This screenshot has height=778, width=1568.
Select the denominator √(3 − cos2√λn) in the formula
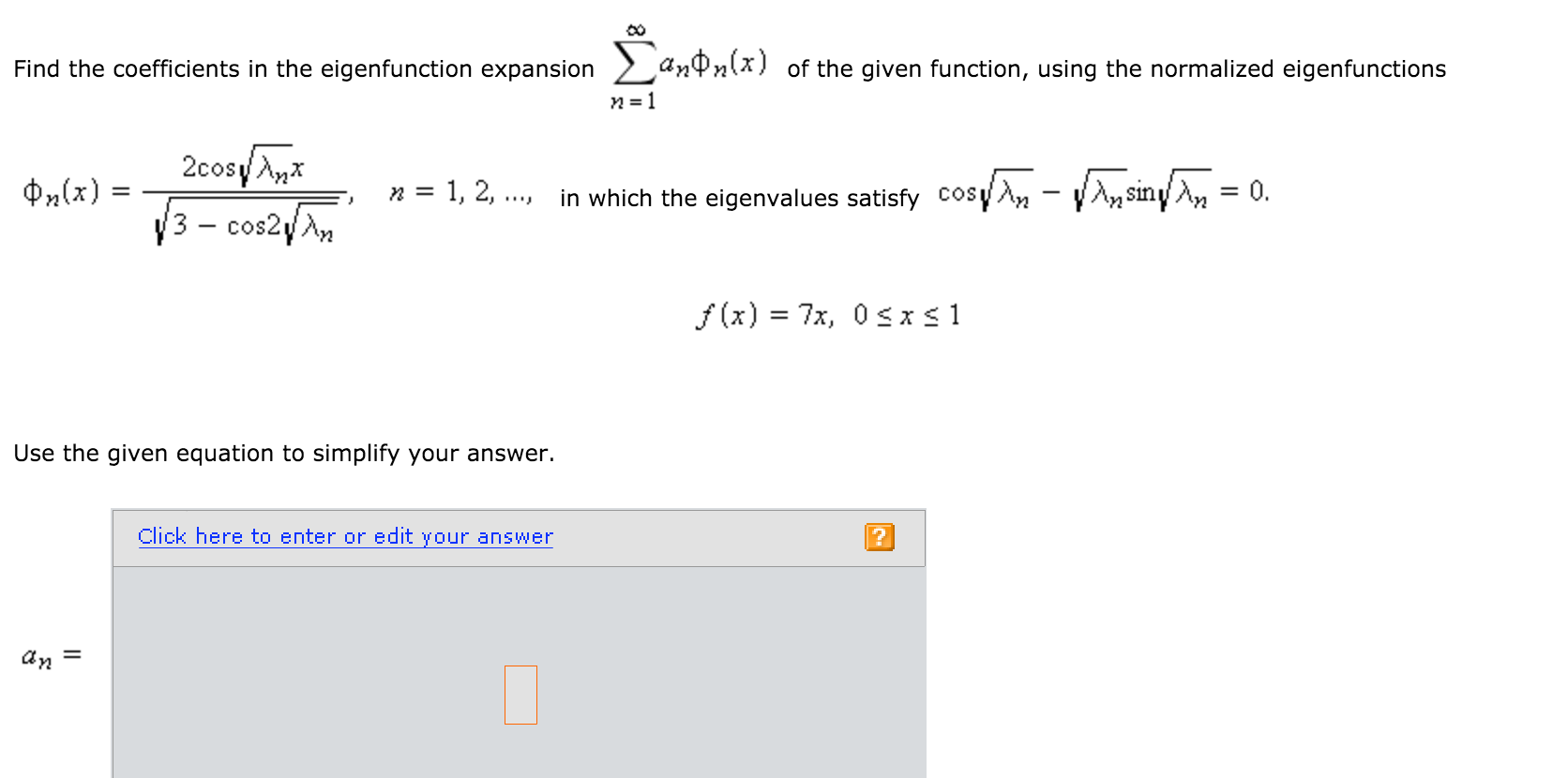coord(246,223)
